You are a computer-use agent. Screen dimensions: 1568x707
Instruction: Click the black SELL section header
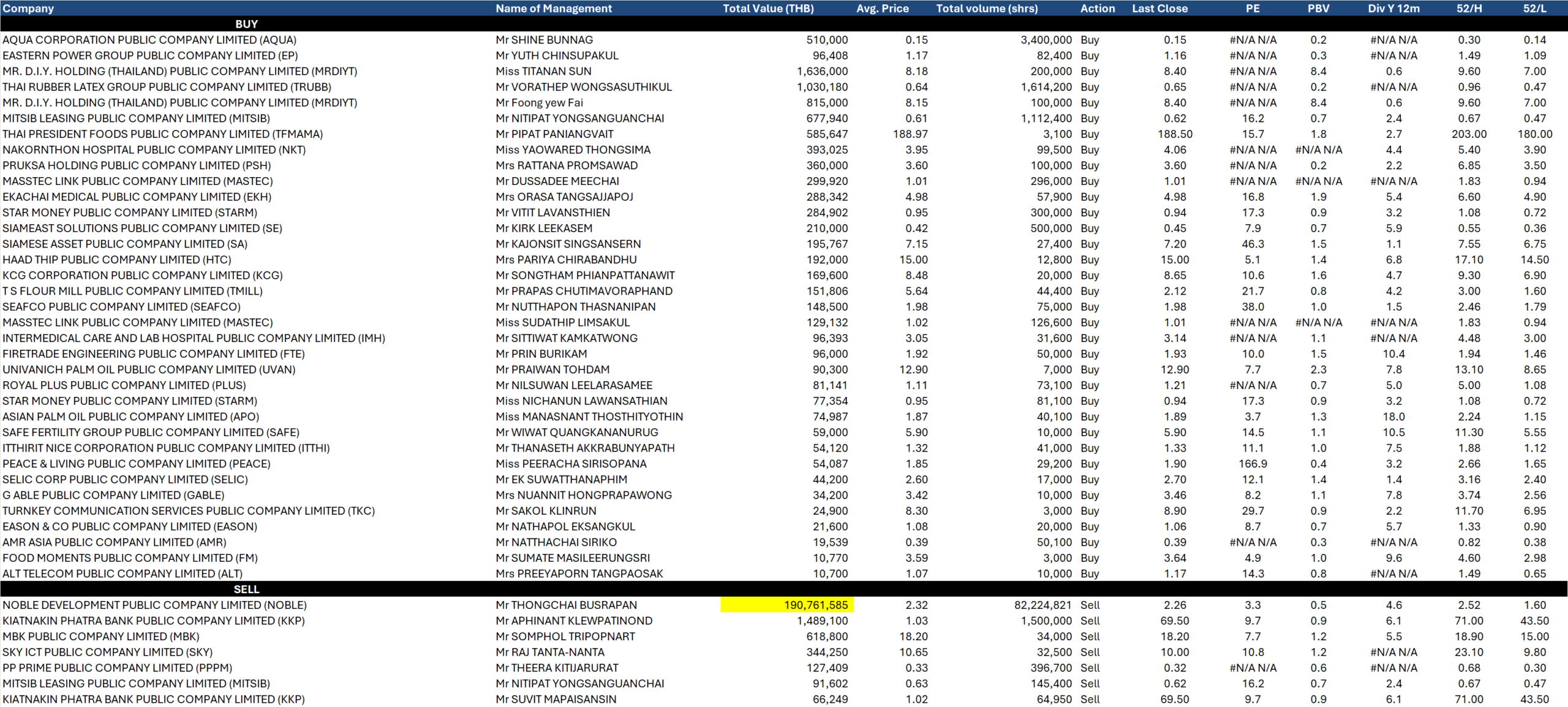(246, 589)
